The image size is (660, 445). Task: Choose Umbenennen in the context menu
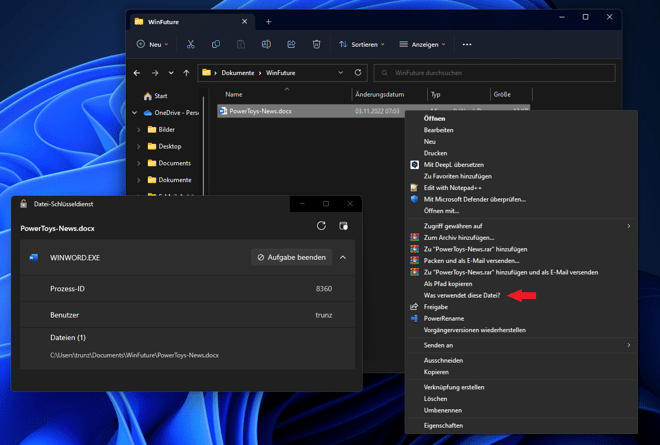442,410
